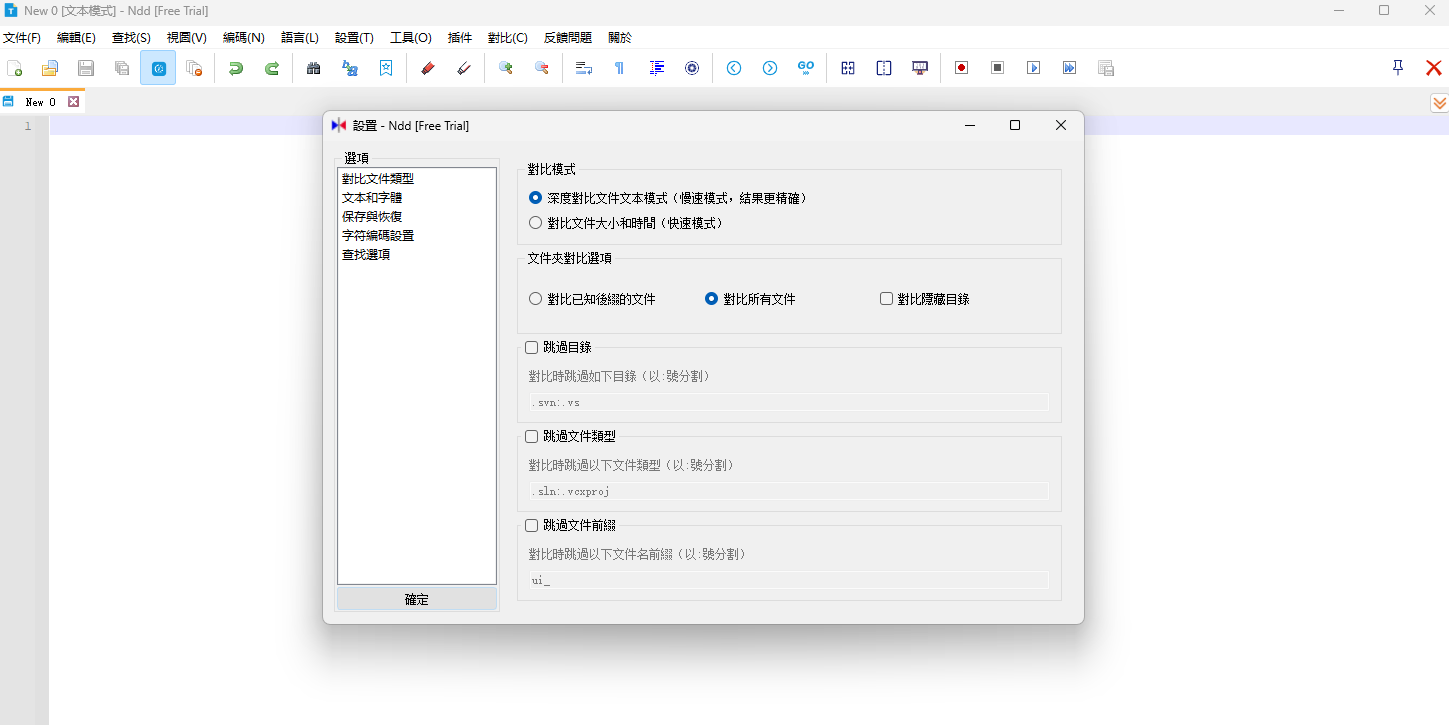1449x725 pixels.
Task: Go forward with right circle arrow icon
Action: (x=770, y=68)
